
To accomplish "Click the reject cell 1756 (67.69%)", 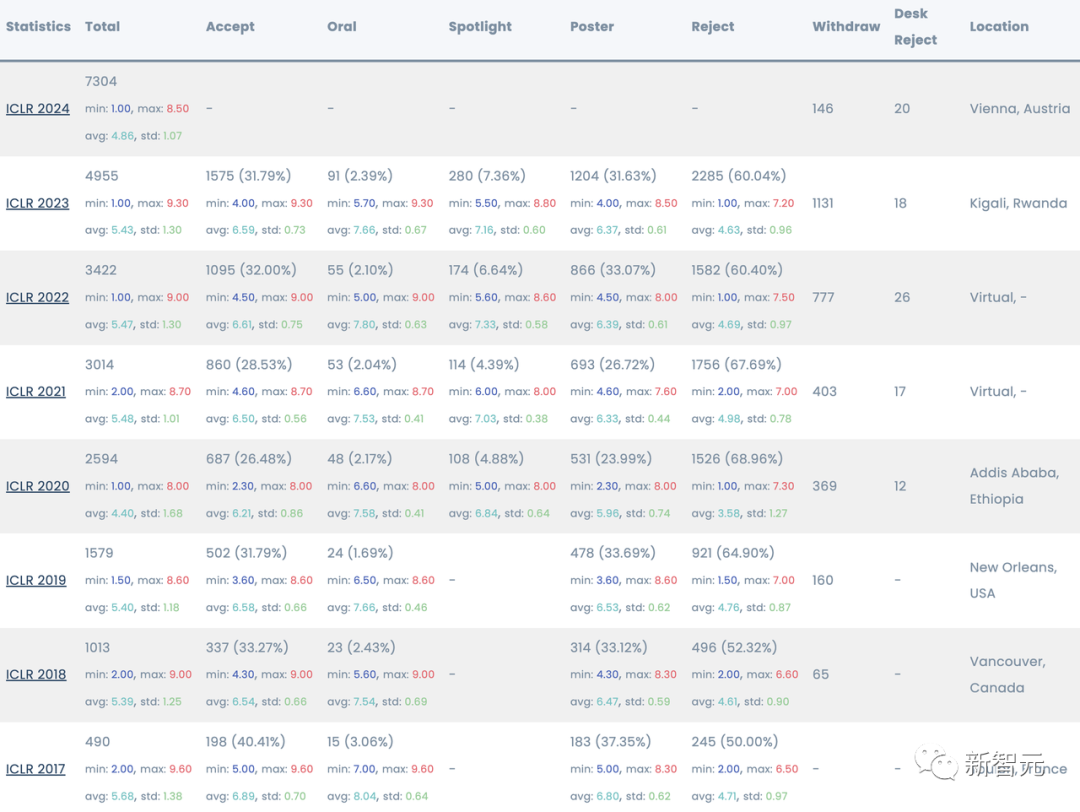I will (x=736, y=364).
